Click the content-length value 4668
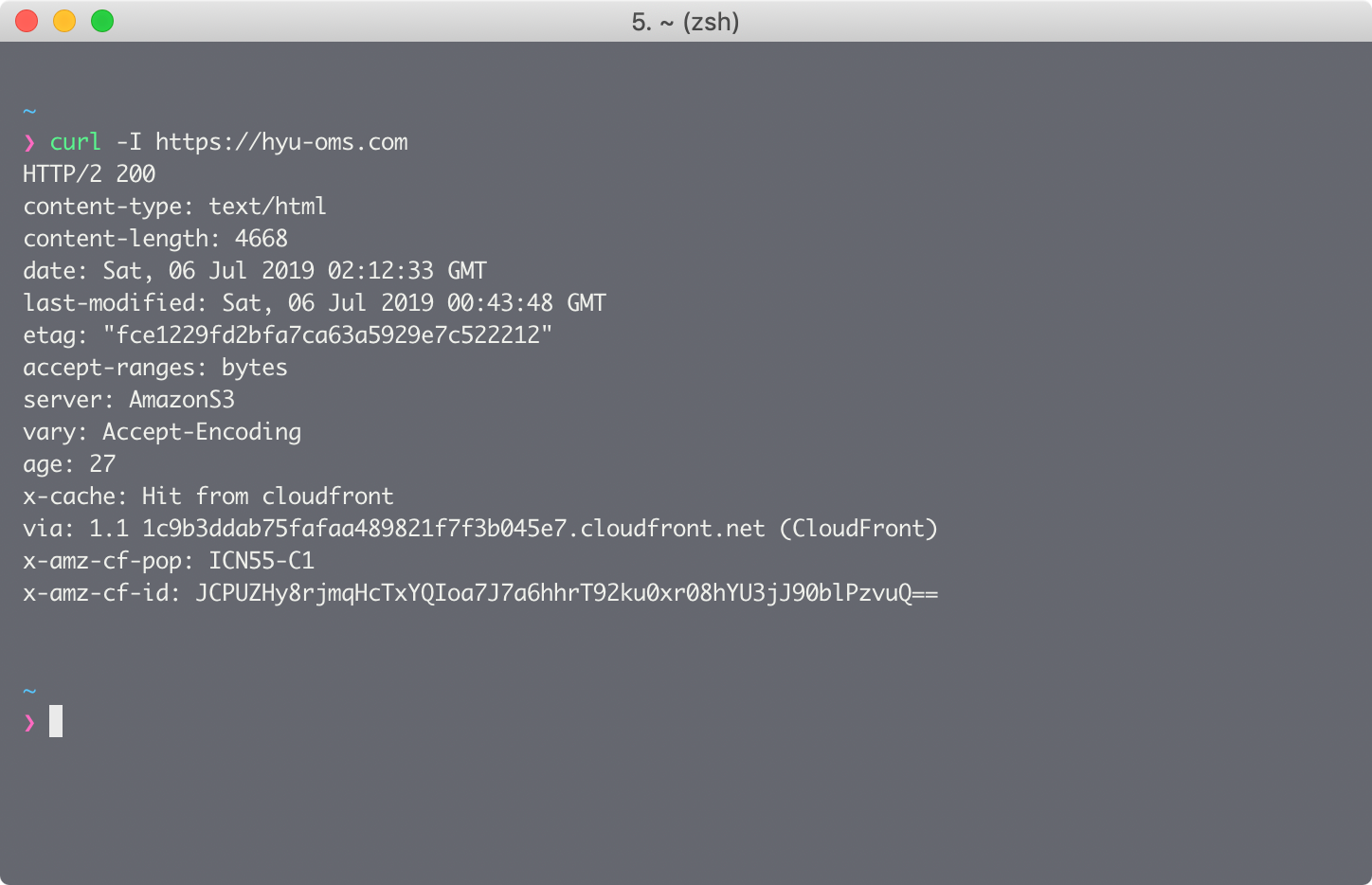The height and width of the screenshot is (885, 1372). click(261, 239)
